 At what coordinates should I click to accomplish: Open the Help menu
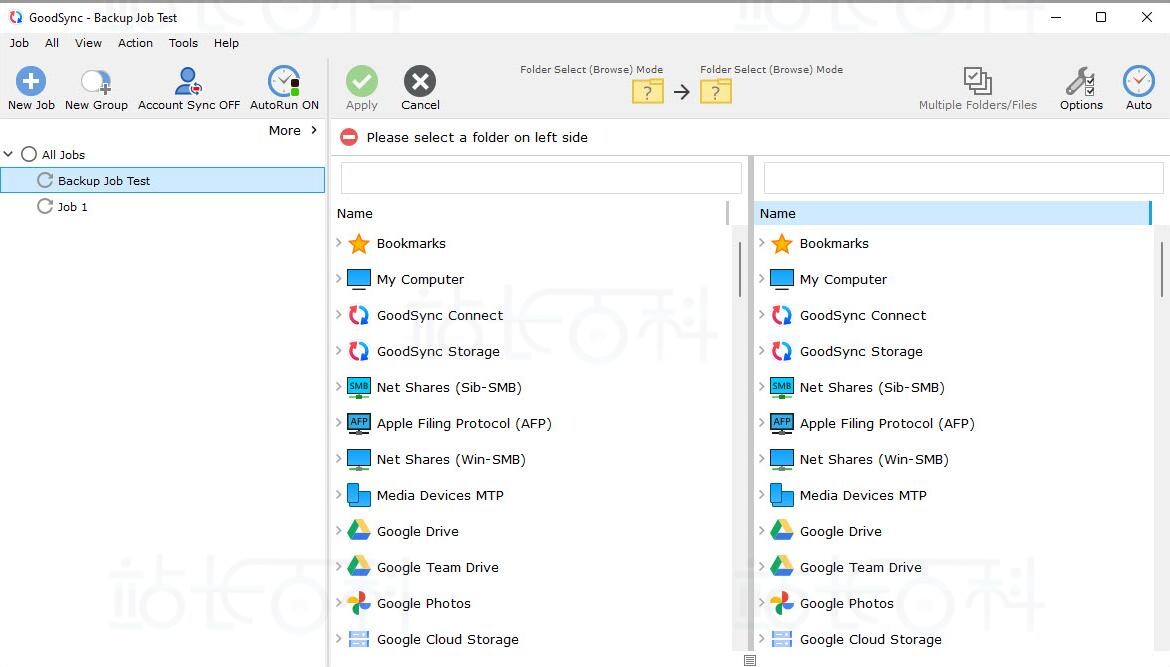226,43
